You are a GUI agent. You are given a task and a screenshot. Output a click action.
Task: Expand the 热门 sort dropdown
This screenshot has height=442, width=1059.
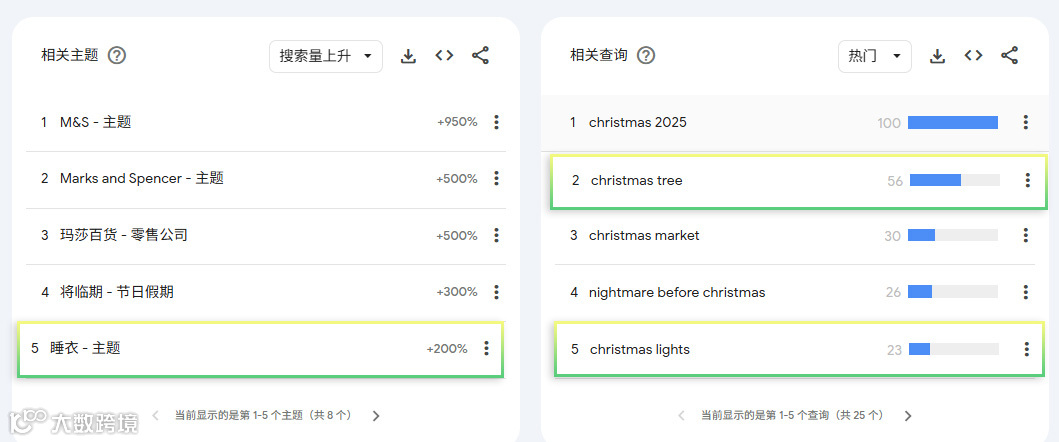(x=875, y=56)
